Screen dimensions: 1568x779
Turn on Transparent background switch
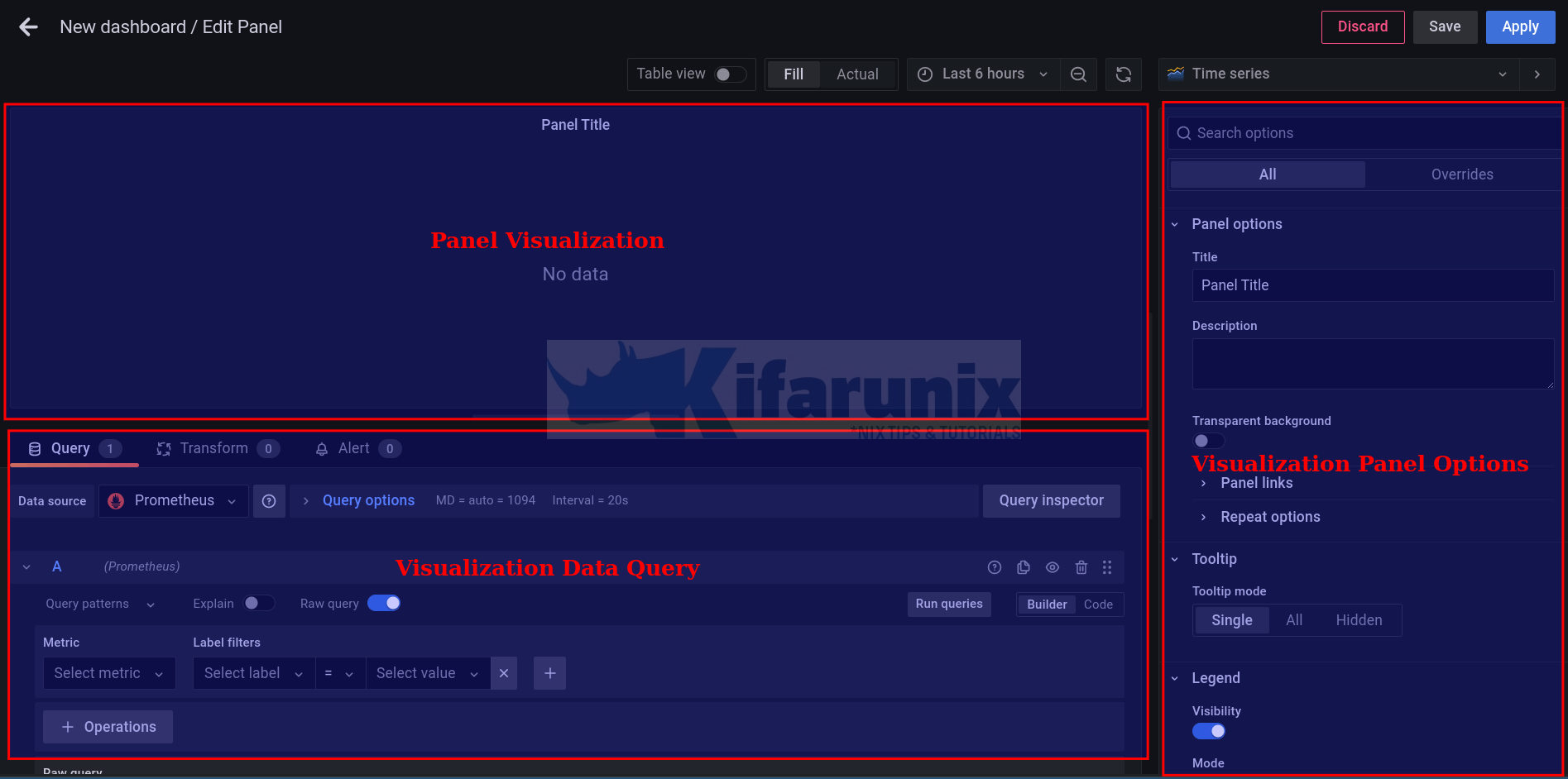(x=1208, y=441)
